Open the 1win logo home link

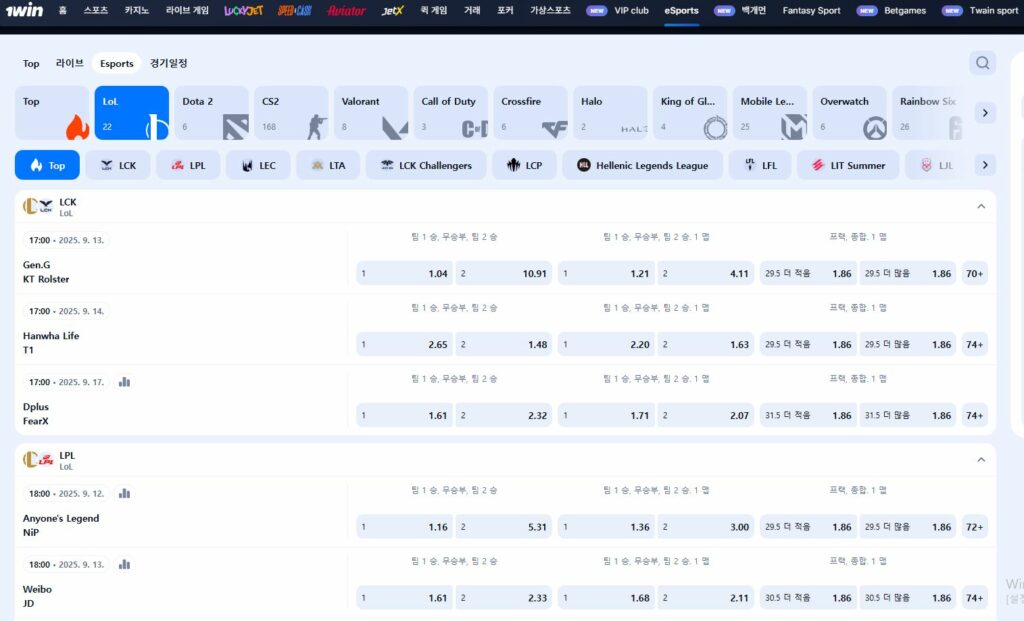click(x=24, y=10)
